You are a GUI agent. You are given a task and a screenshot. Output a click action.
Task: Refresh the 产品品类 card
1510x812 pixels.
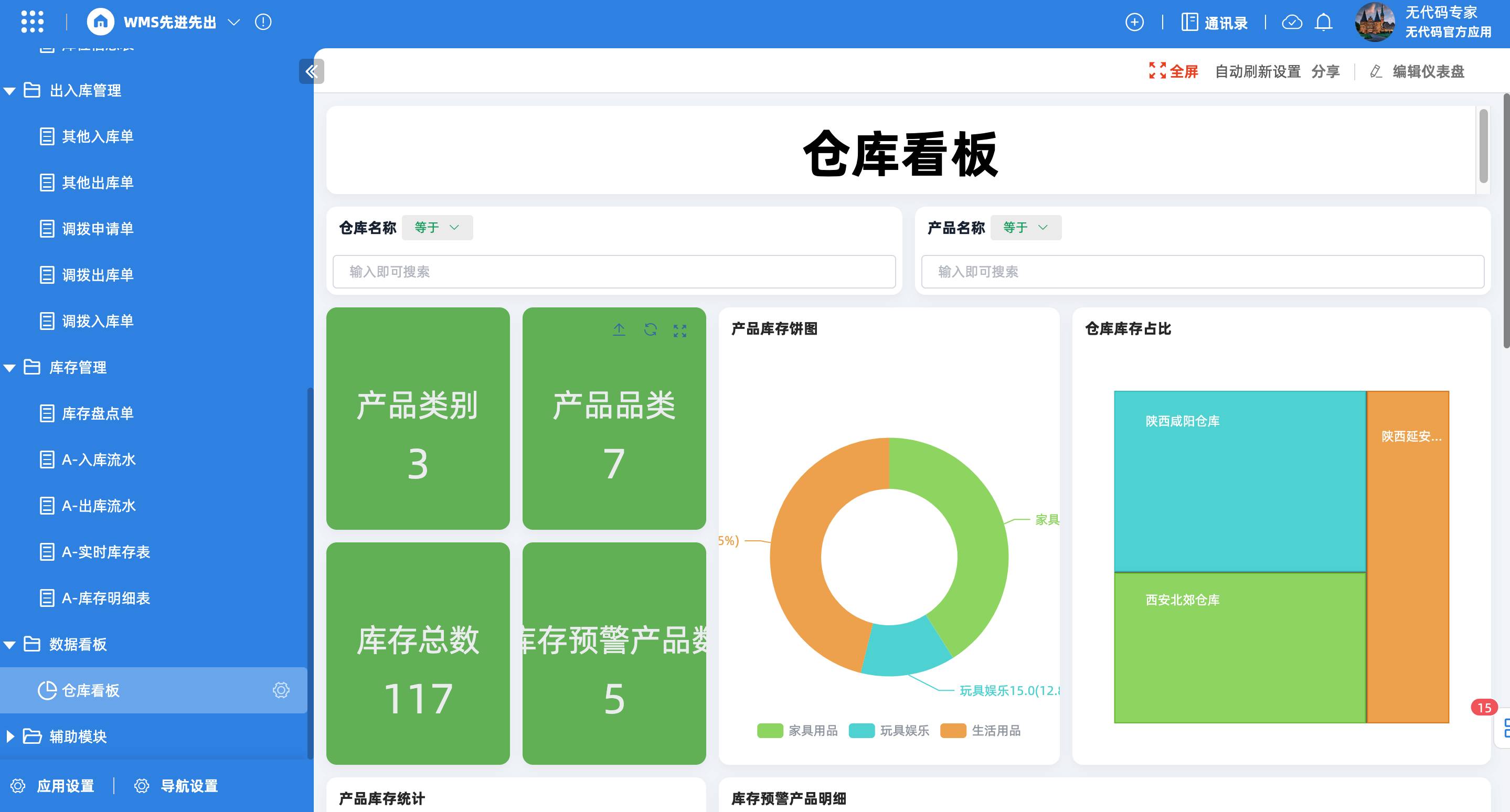[x=650, y=330]
